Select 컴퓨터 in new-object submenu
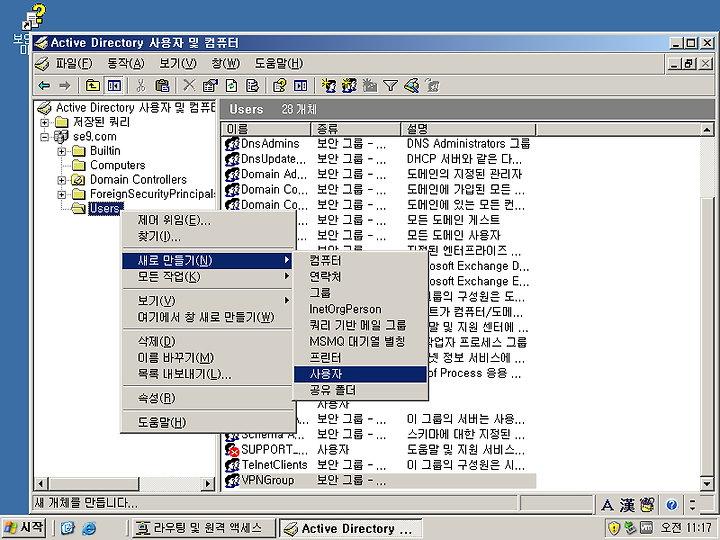Image resolution: width=720 pixels, height=540 pixels. coord(360,261)
